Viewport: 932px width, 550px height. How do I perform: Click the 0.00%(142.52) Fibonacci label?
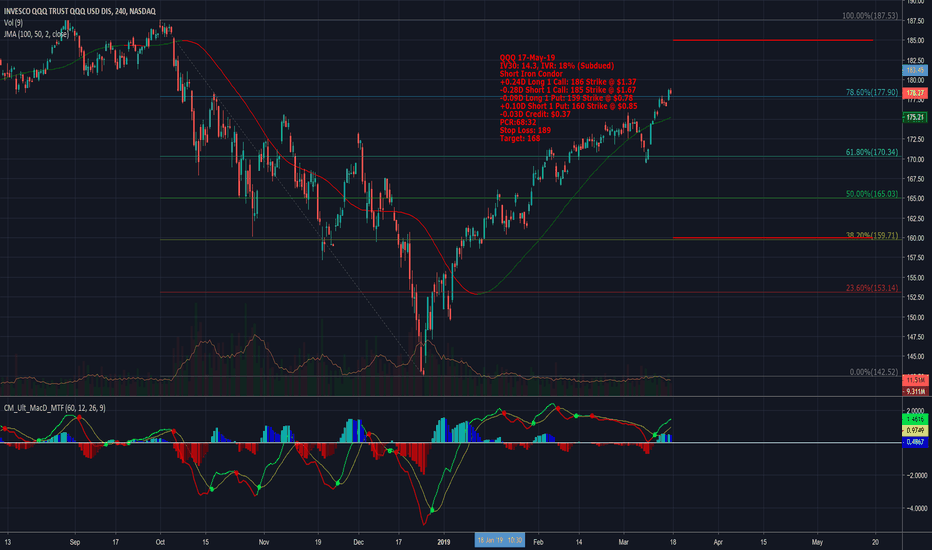point(873,372)
